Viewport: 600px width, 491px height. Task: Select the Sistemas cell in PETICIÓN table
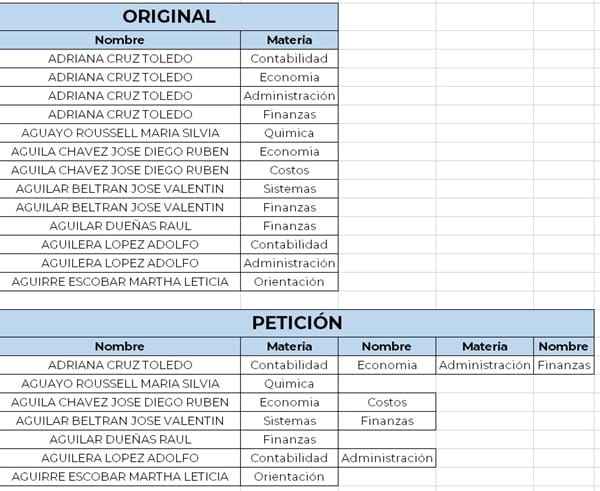point(289,421)
